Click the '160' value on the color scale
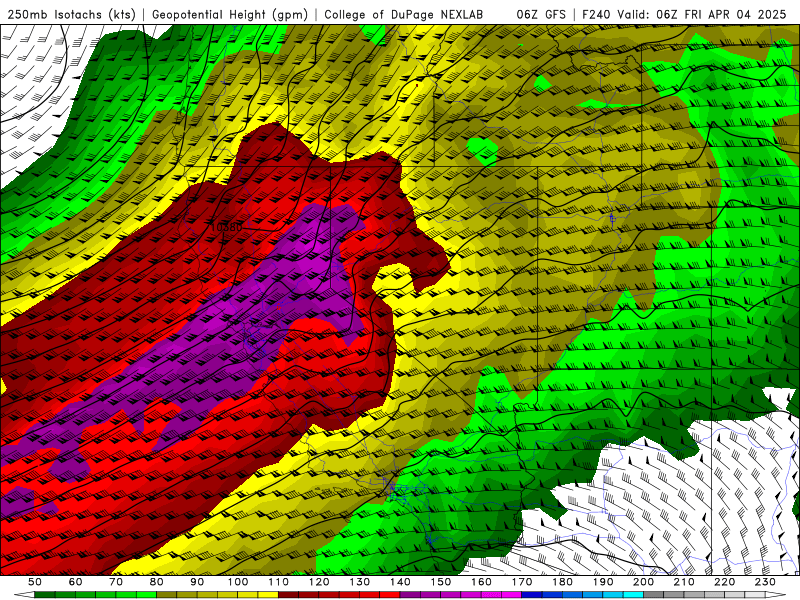 pyautogui.click(x=481, y=582)
